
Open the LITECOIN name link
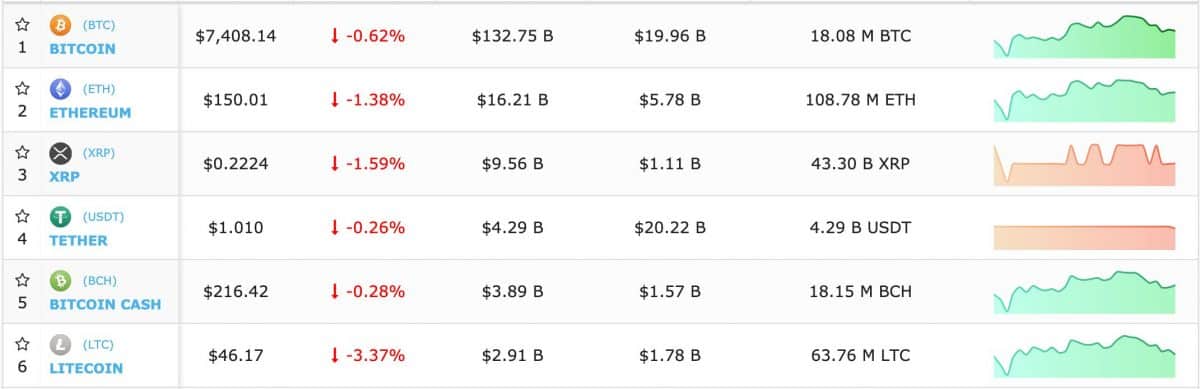[86, 368]
